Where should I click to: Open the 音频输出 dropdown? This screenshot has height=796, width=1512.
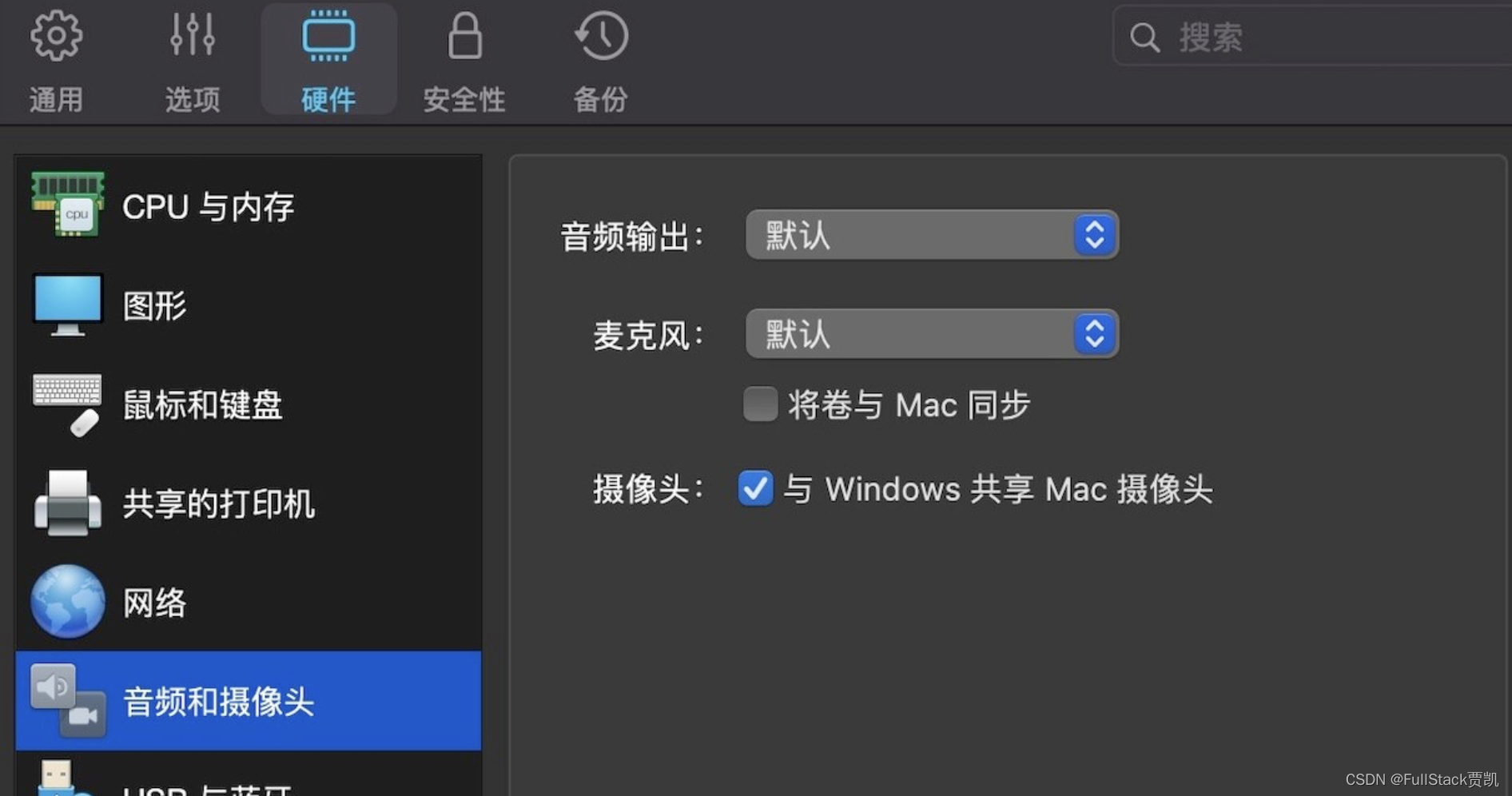pos(932,235)
